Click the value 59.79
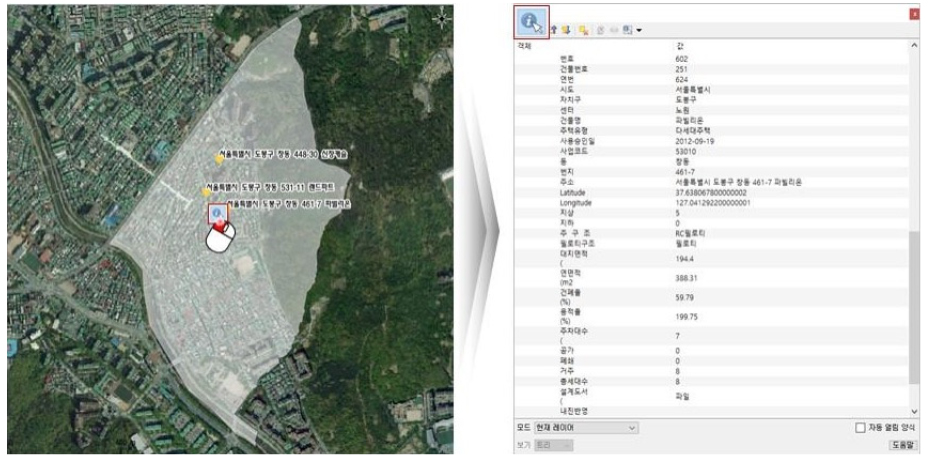Image resolution: width=933 pixels, height=456 pixels. [x=684, y=297]
